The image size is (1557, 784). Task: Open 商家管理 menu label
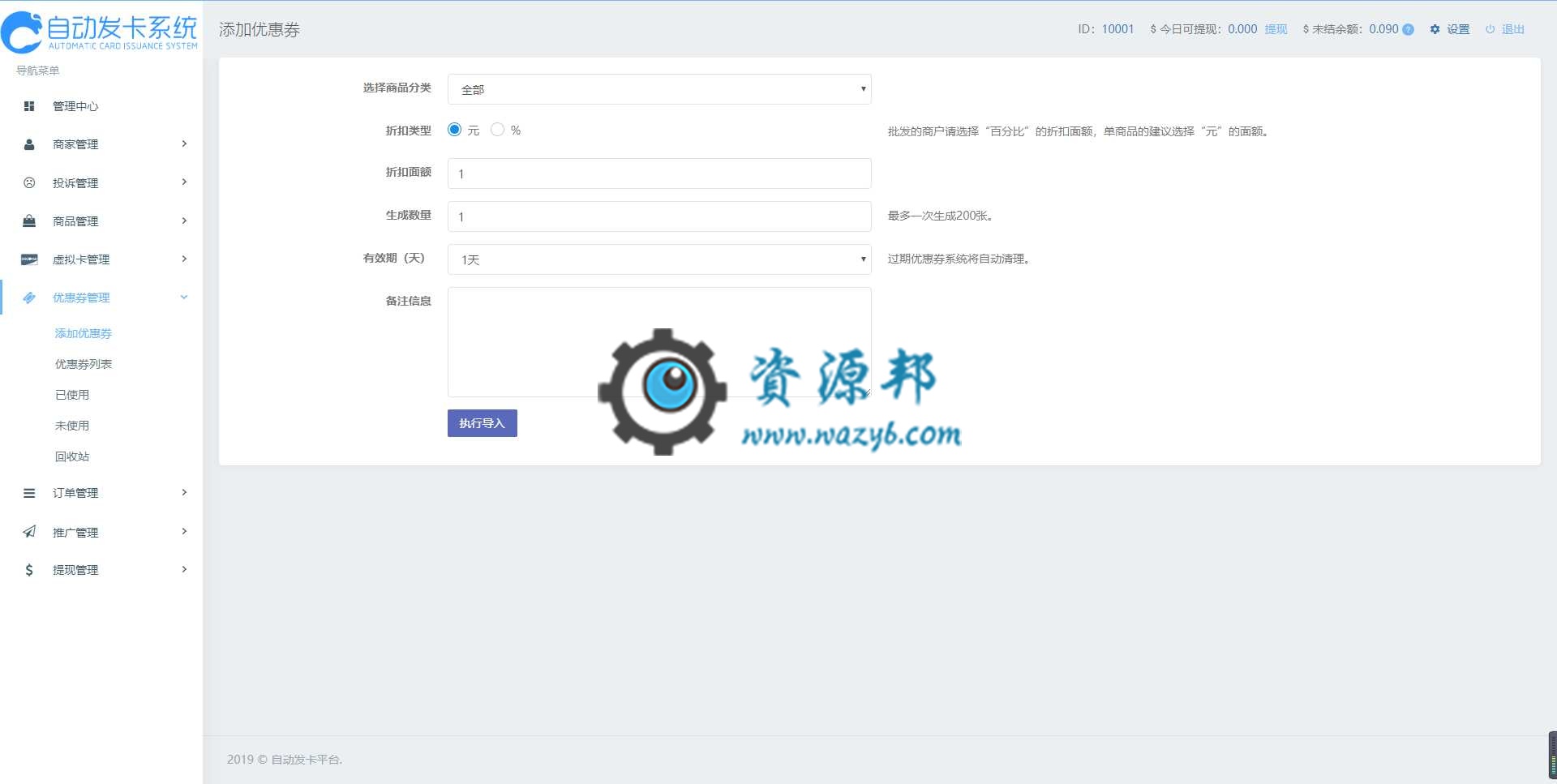(x=75, y=144)
